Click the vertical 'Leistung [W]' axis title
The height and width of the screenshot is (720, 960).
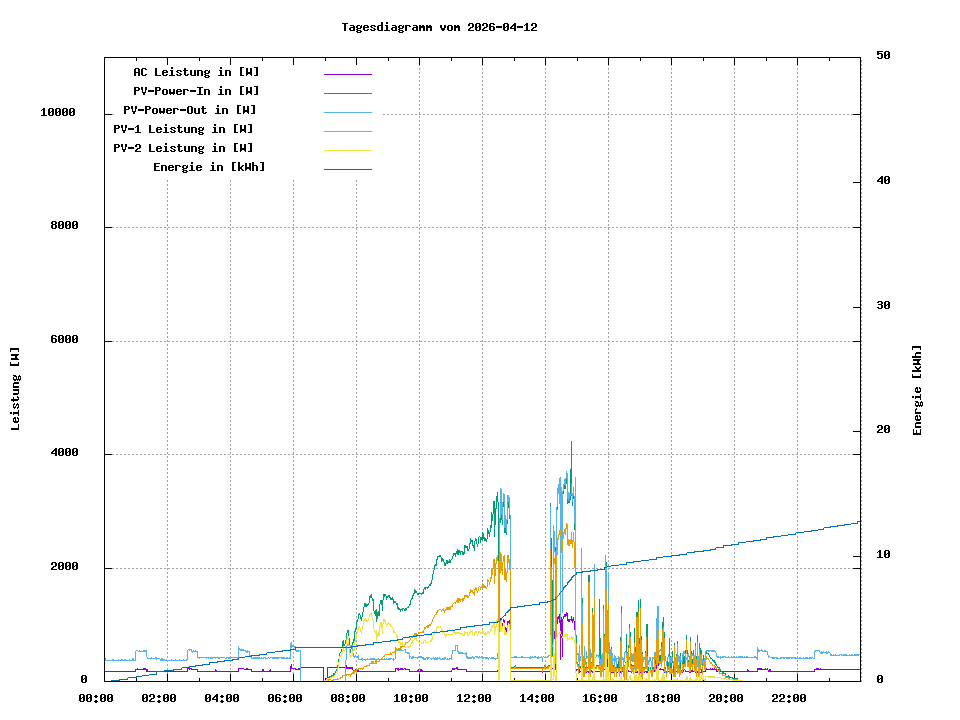[16, 389]
